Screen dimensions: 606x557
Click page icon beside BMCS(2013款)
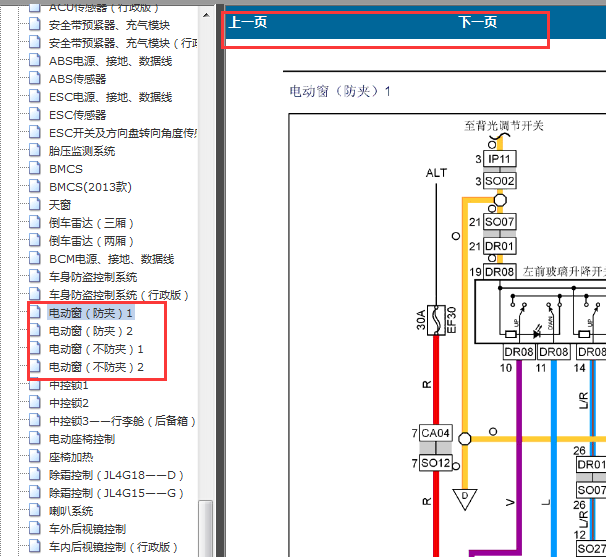point(35,186)
